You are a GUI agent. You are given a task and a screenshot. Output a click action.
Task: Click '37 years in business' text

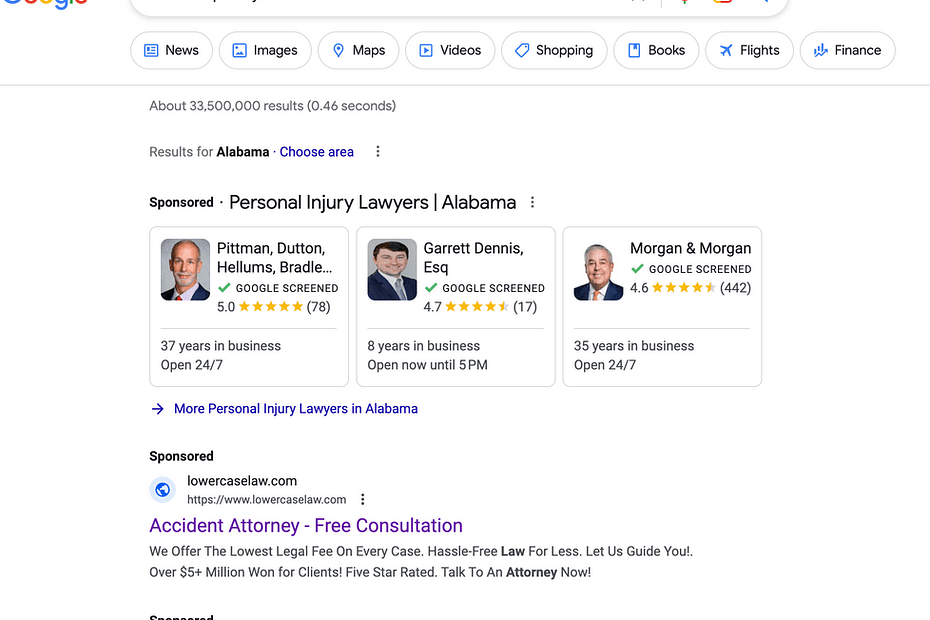pyautogui.click(x=221, y=346)
